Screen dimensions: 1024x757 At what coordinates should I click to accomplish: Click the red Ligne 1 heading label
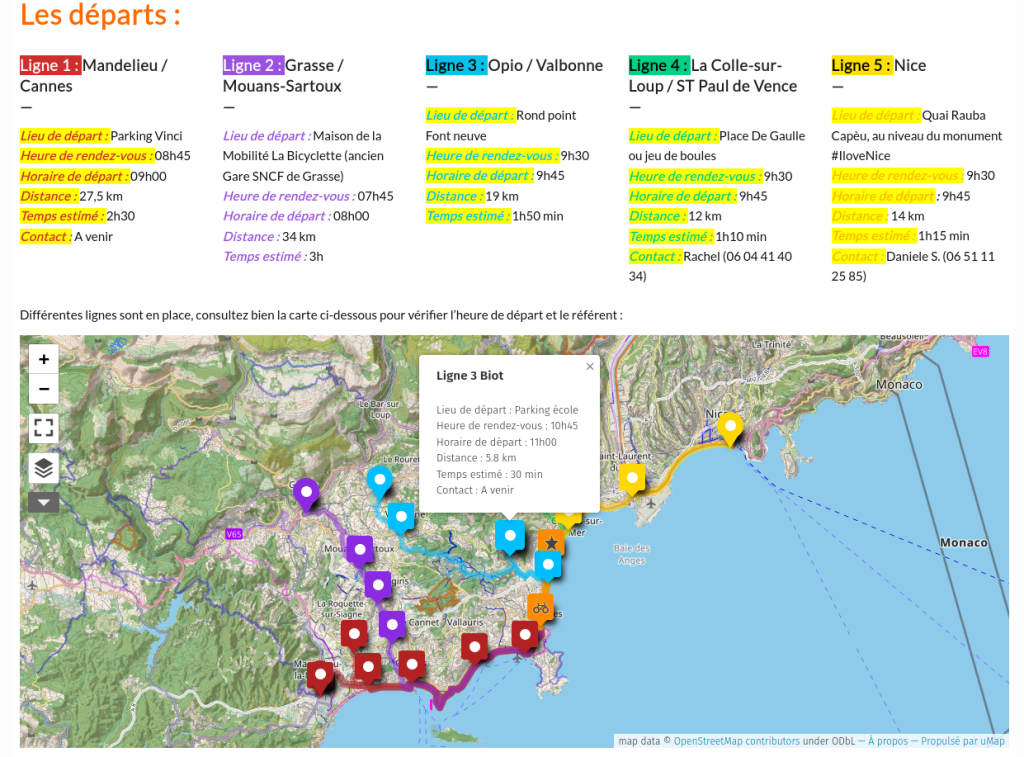50,66
